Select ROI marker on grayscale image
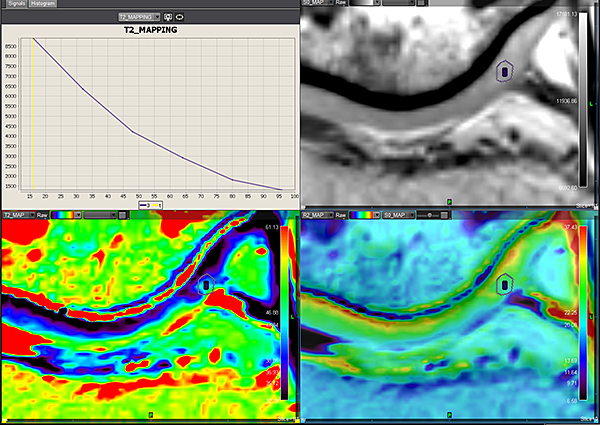This screenshot has width=600, height=425. (506, 71)
